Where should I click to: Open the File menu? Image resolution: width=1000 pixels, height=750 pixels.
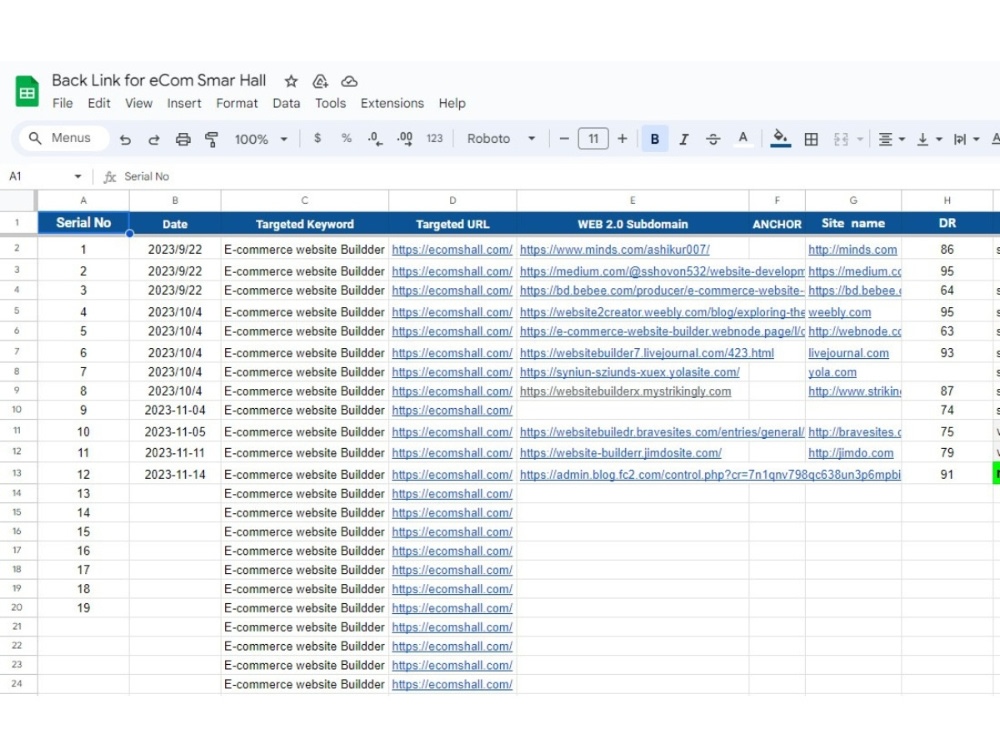pos(62,103)
